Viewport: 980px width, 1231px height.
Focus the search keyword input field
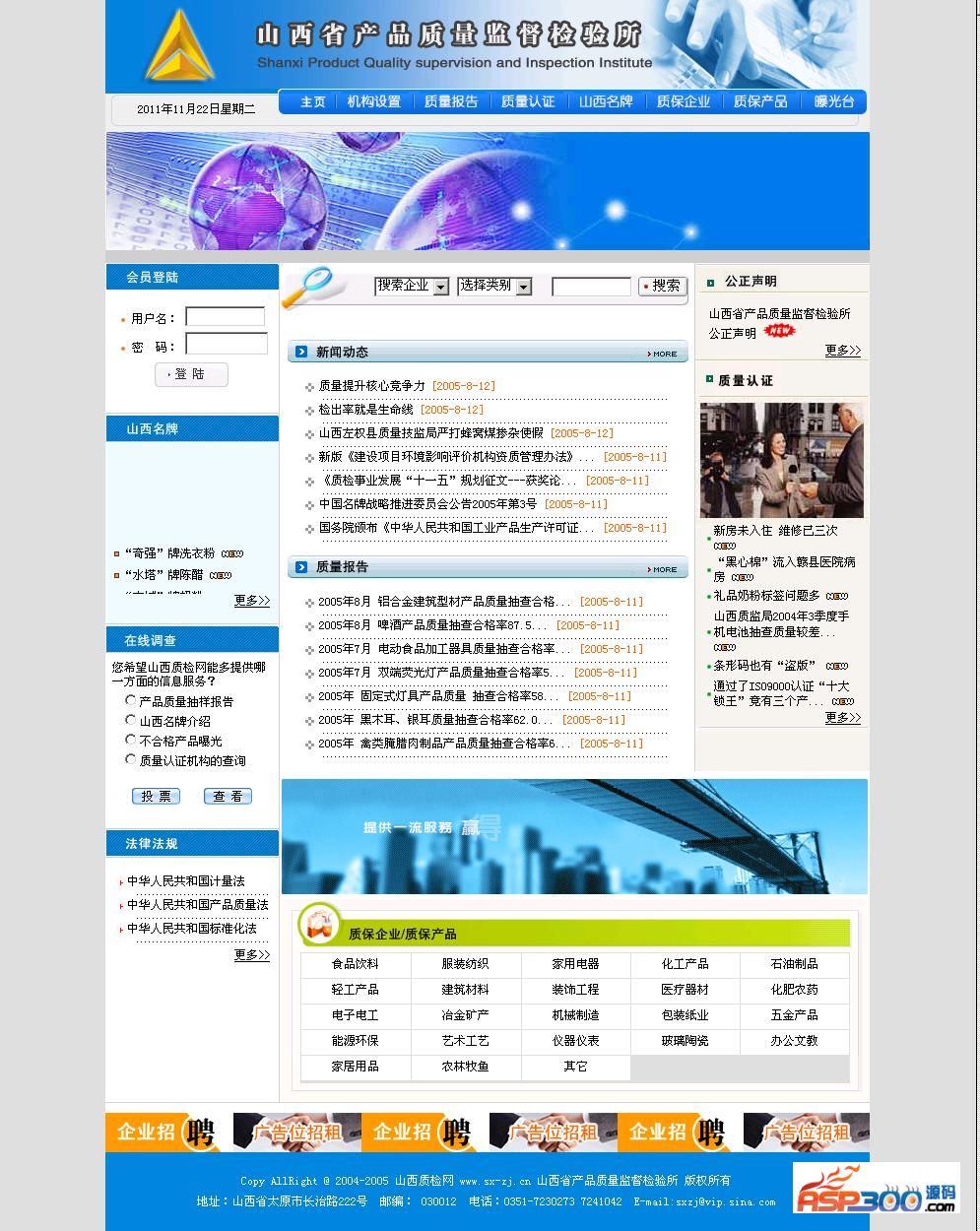click(x=591, y=287)
